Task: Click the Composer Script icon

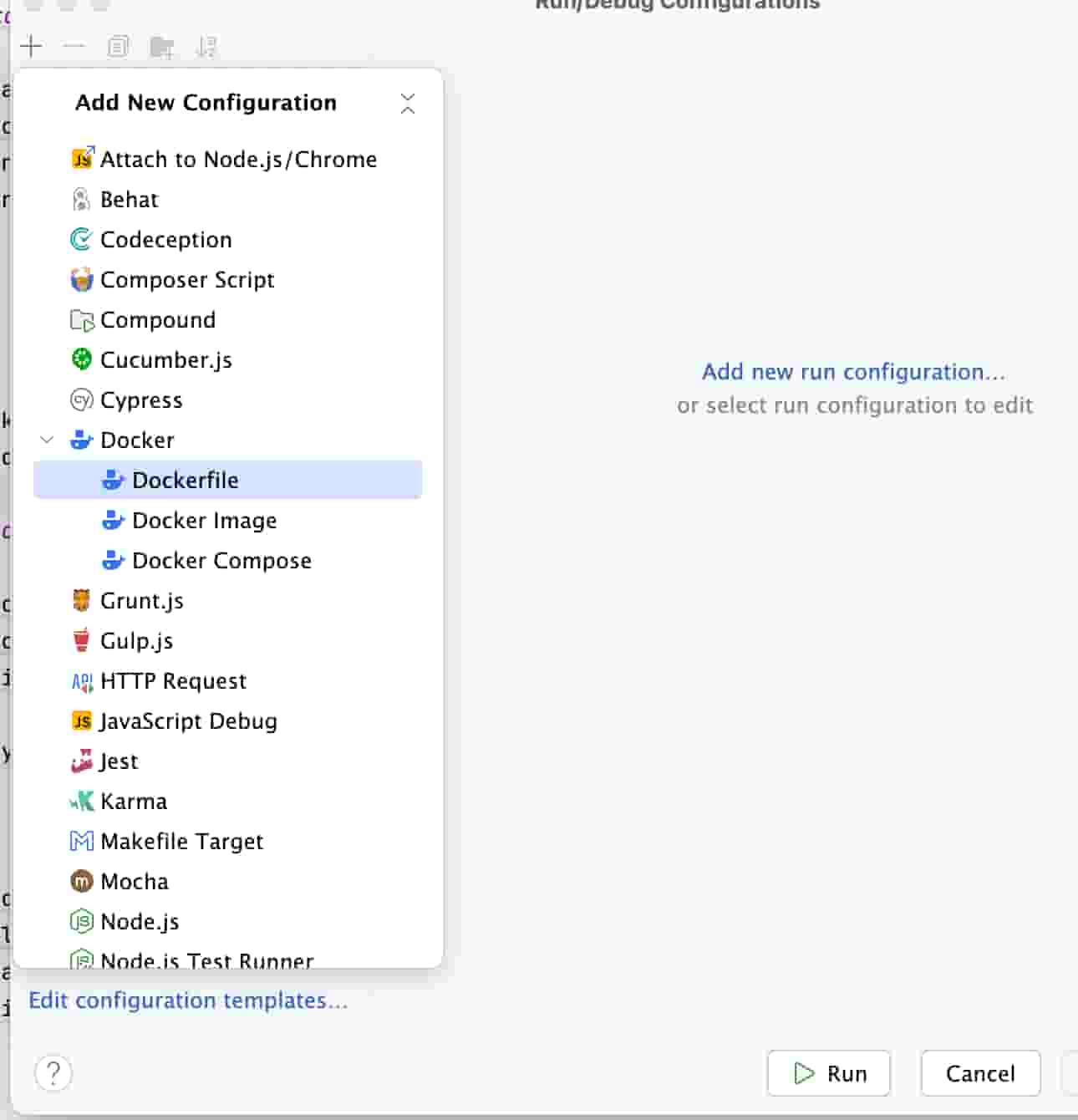Action: click(81, 279)
